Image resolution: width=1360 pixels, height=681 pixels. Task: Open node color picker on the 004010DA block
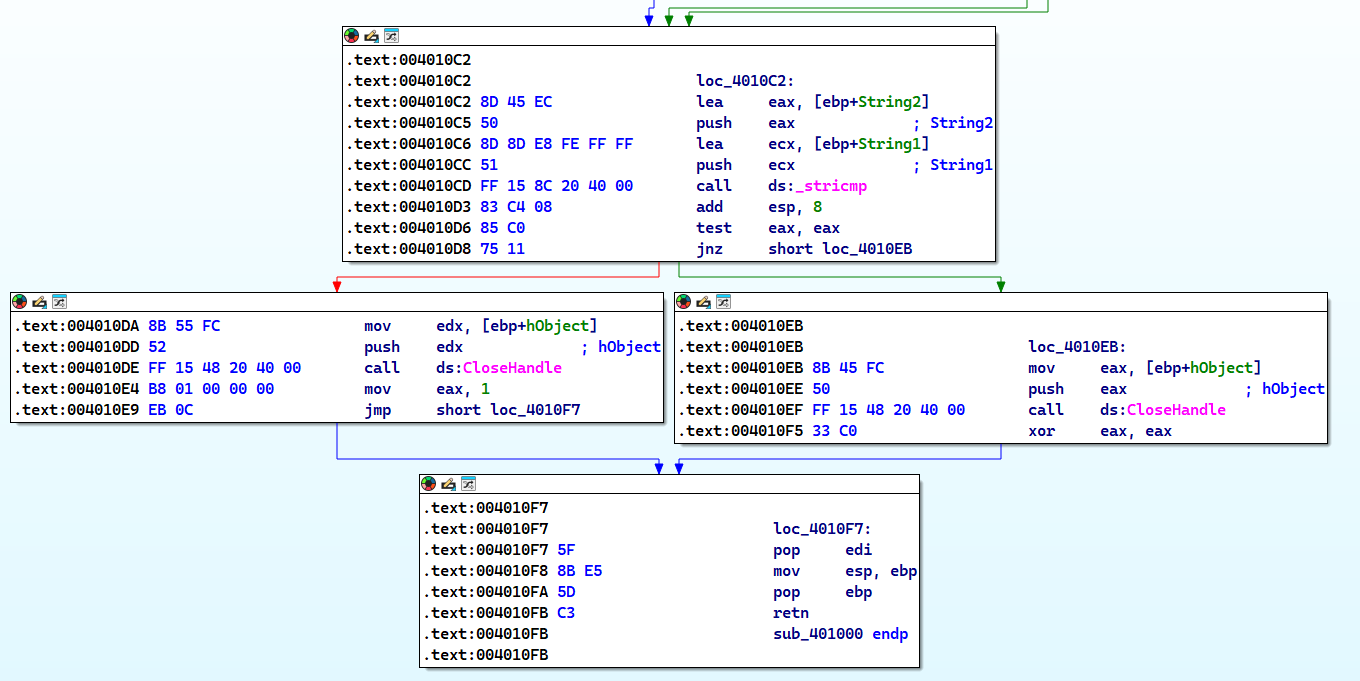tap(19, 301)
